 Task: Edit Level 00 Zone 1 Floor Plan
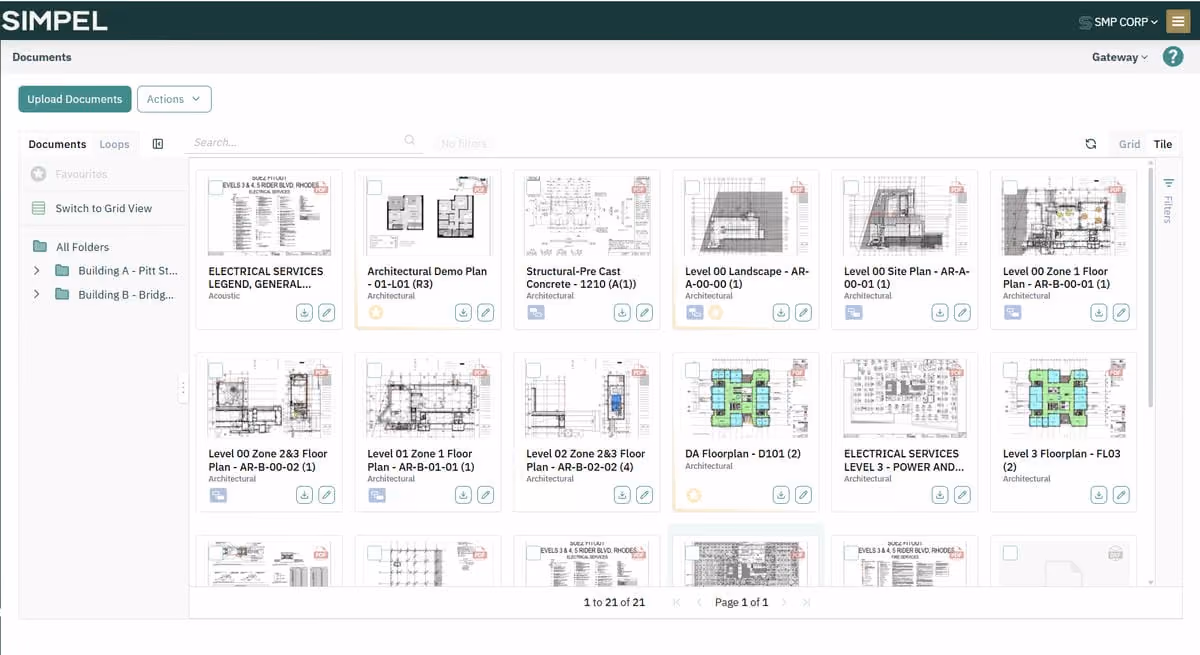point(1121,313)
